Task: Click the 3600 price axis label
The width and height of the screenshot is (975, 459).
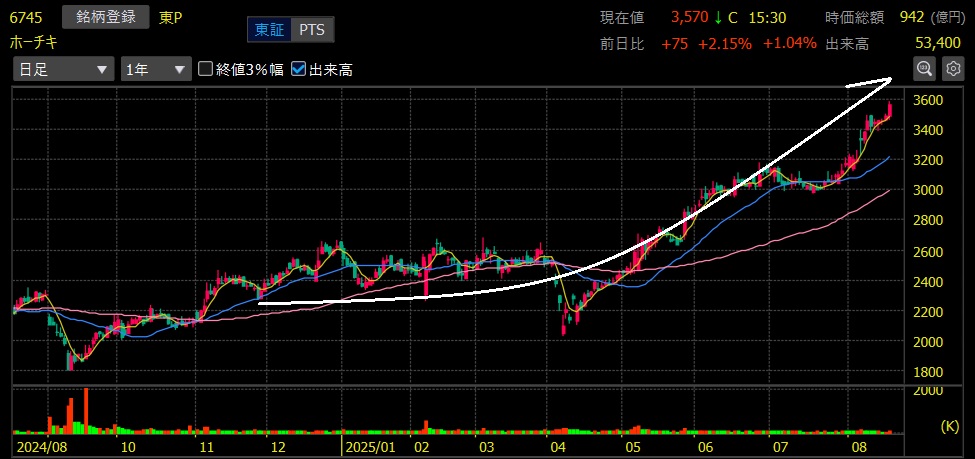Action: coord(932,101)
